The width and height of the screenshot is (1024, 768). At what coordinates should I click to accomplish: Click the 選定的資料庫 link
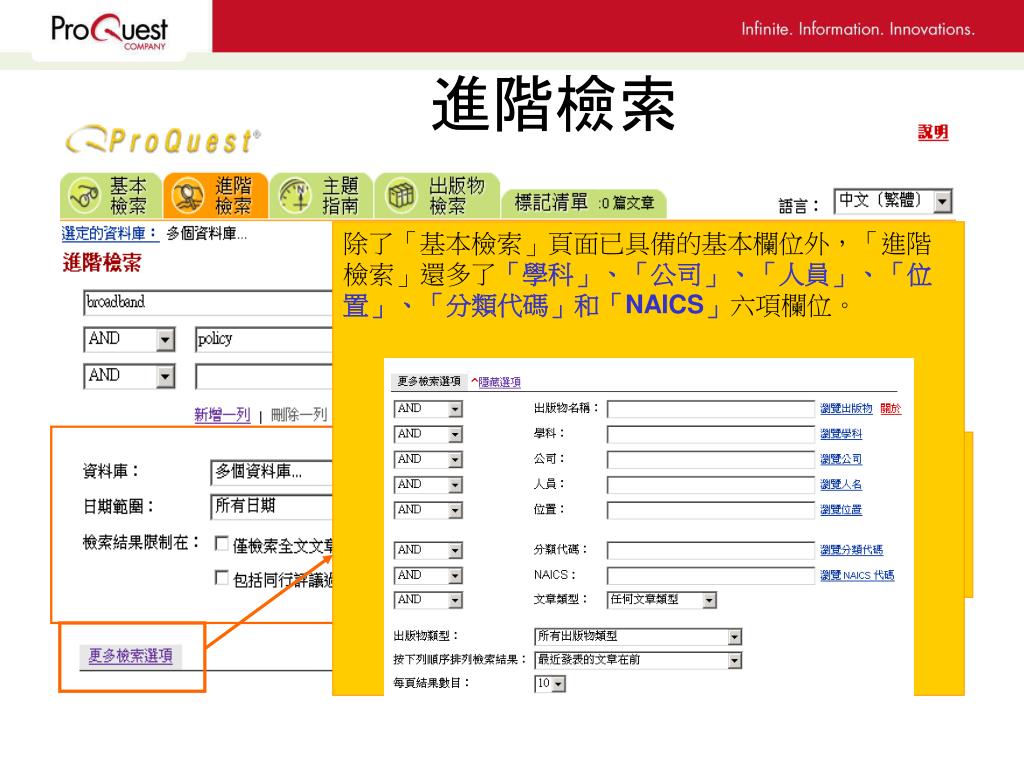pos(110,233)
